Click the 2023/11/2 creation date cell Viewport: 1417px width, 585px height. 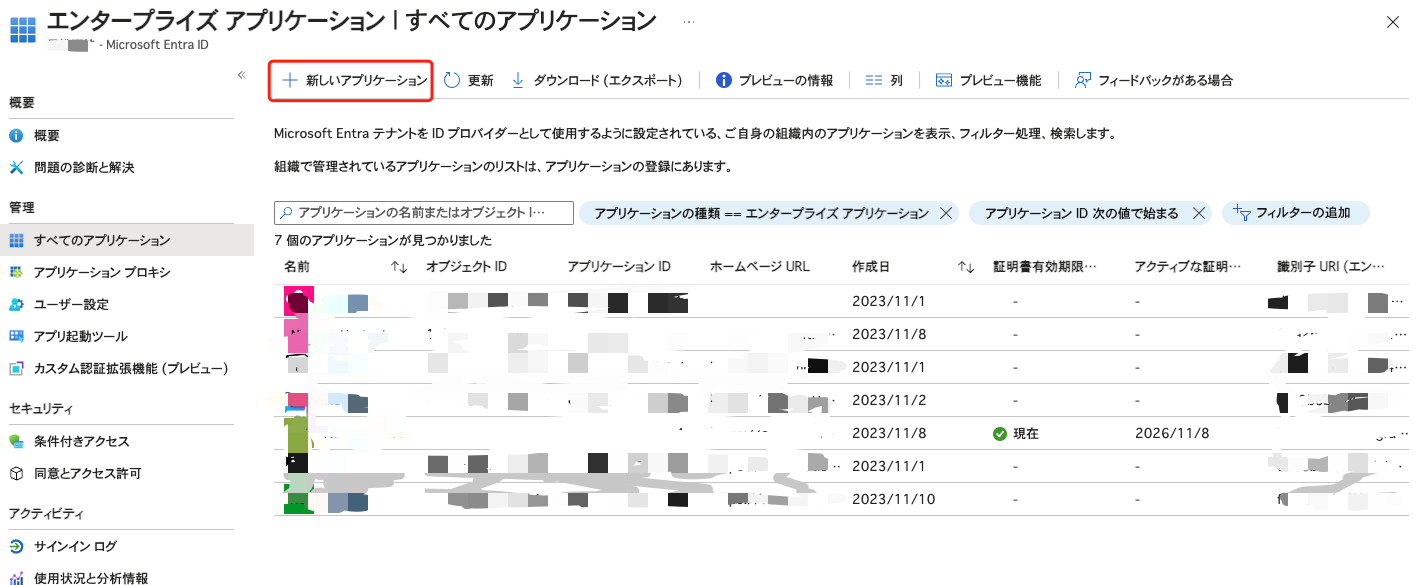889,401
